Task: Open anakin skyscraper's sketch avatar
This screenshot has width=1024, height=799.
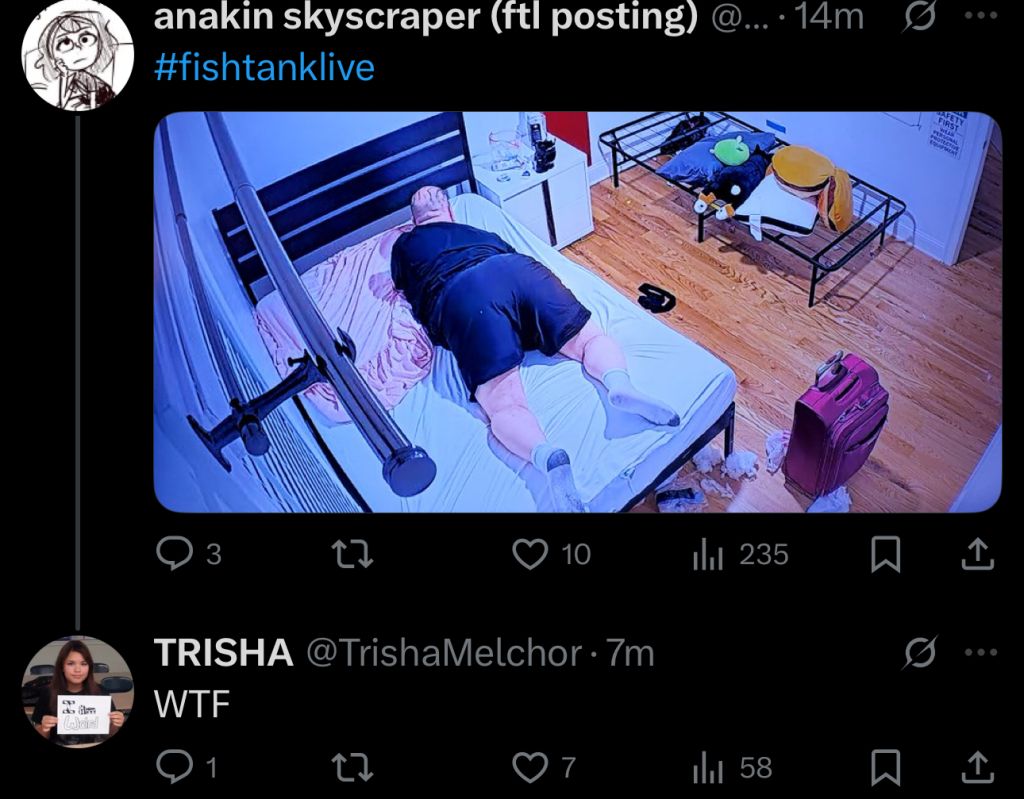Action: 77,54
